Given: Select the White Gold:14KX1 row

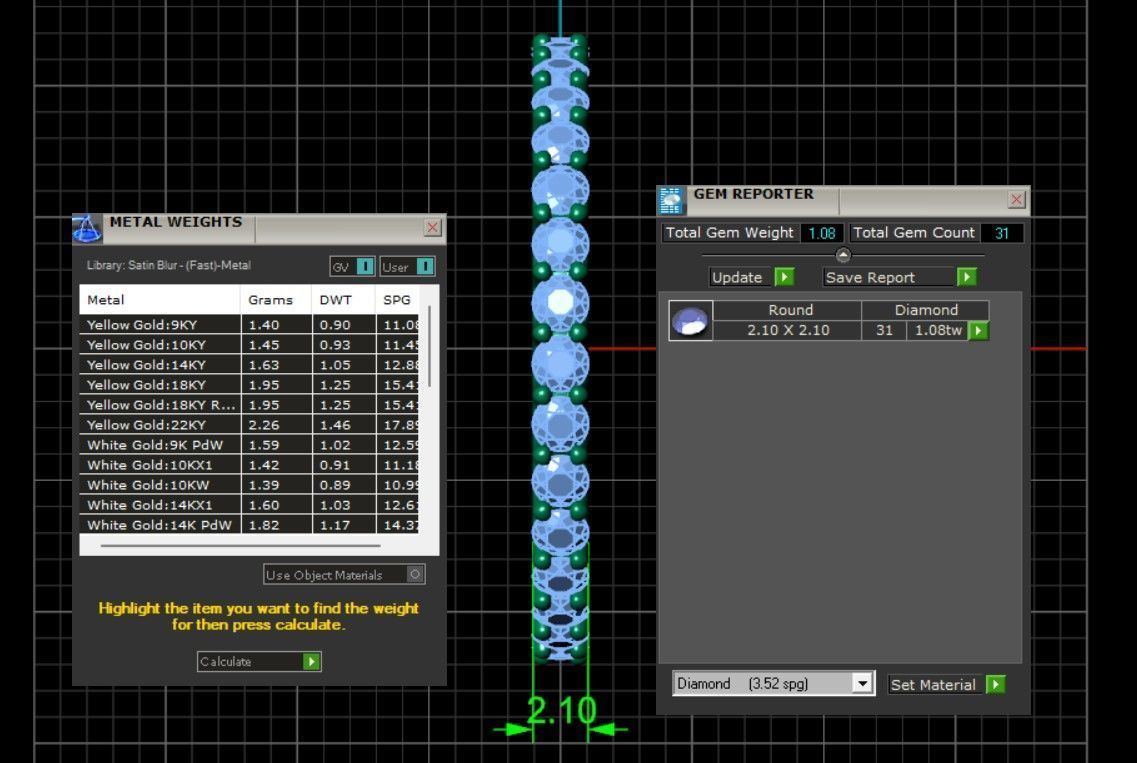Looking at the screenshot, I should pyautogui.click(x=249, y=505).
